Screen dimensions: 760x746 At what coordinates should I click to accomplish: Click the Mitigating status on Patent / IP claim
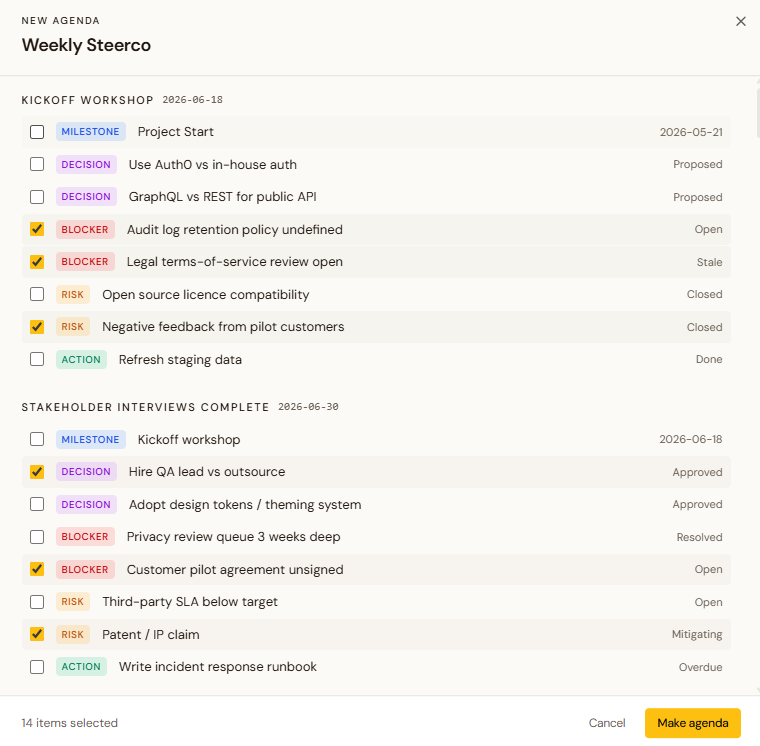tap(697, 634)
